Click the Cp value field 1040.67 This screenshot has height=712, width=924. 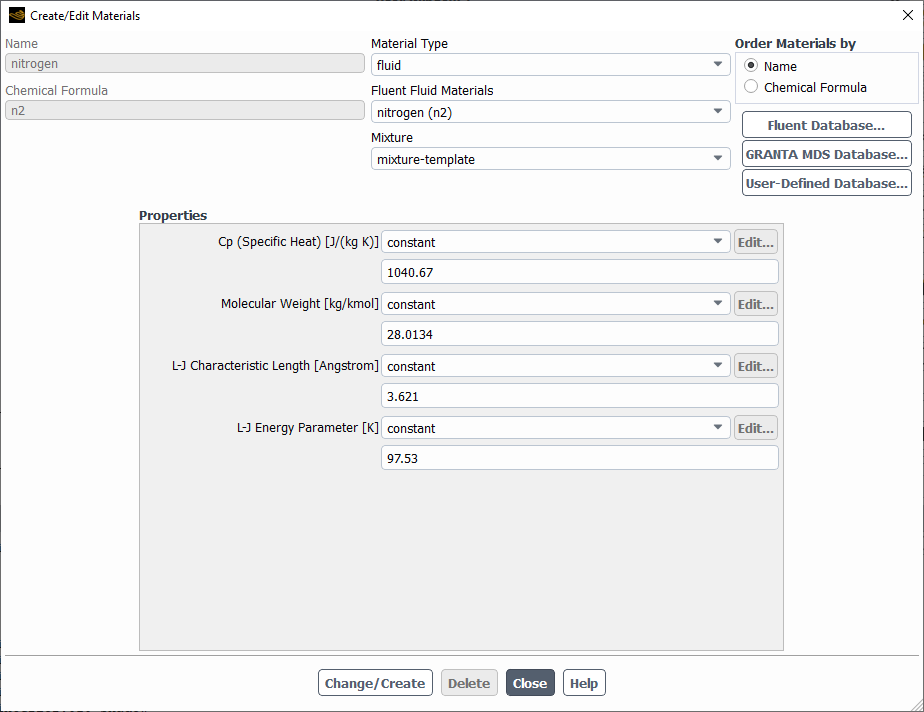(x=580, y=272)
